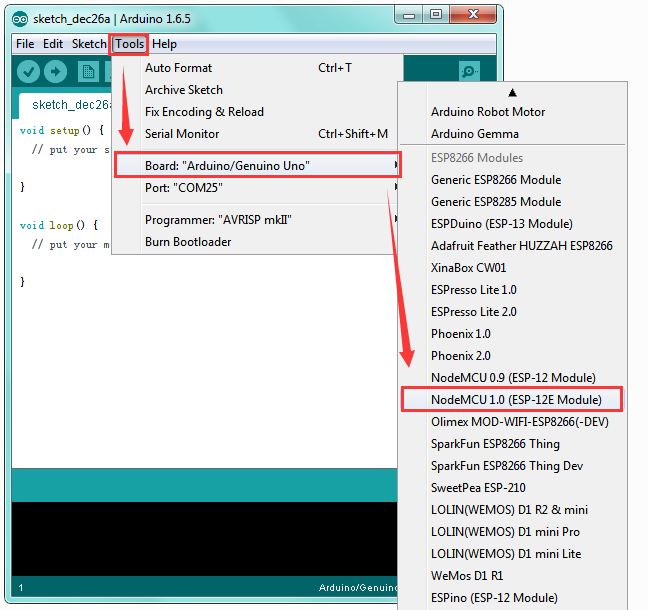
Task: Open the Serial Monitor magnifier icon
Action: (469, 71)
